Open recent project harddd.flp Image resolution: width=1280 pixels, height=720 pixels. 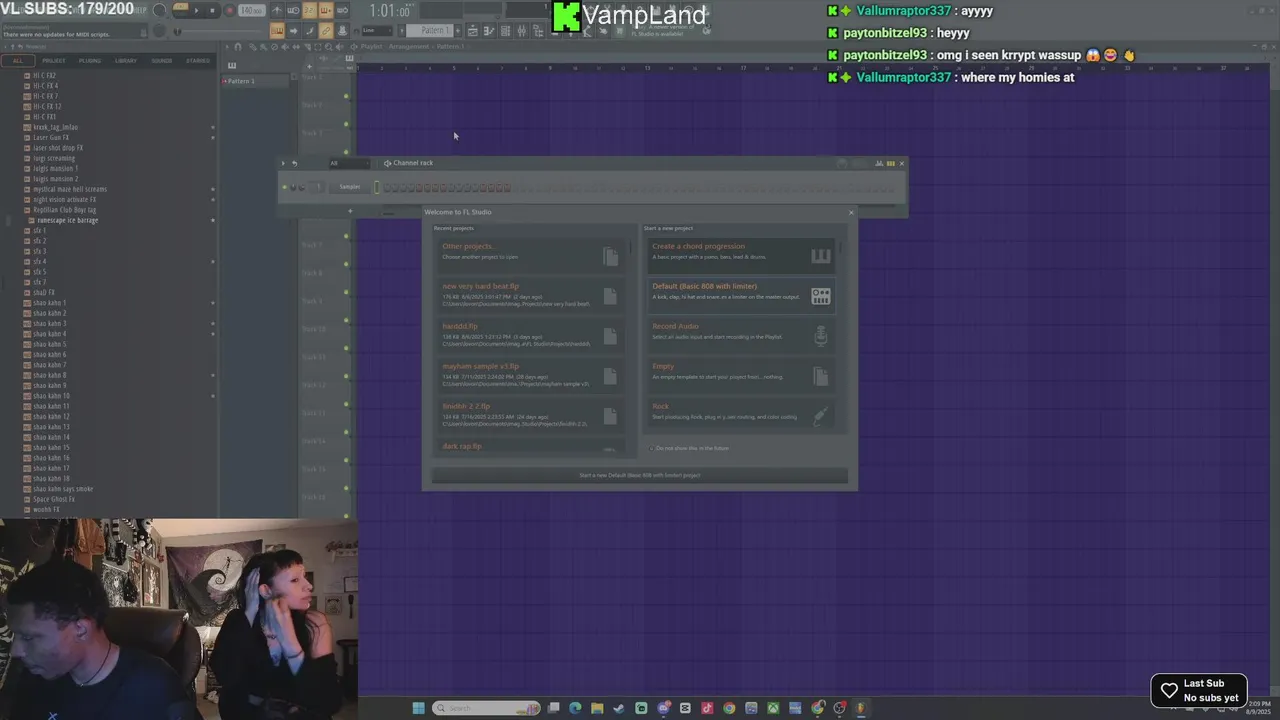click(x=529, y=336)
